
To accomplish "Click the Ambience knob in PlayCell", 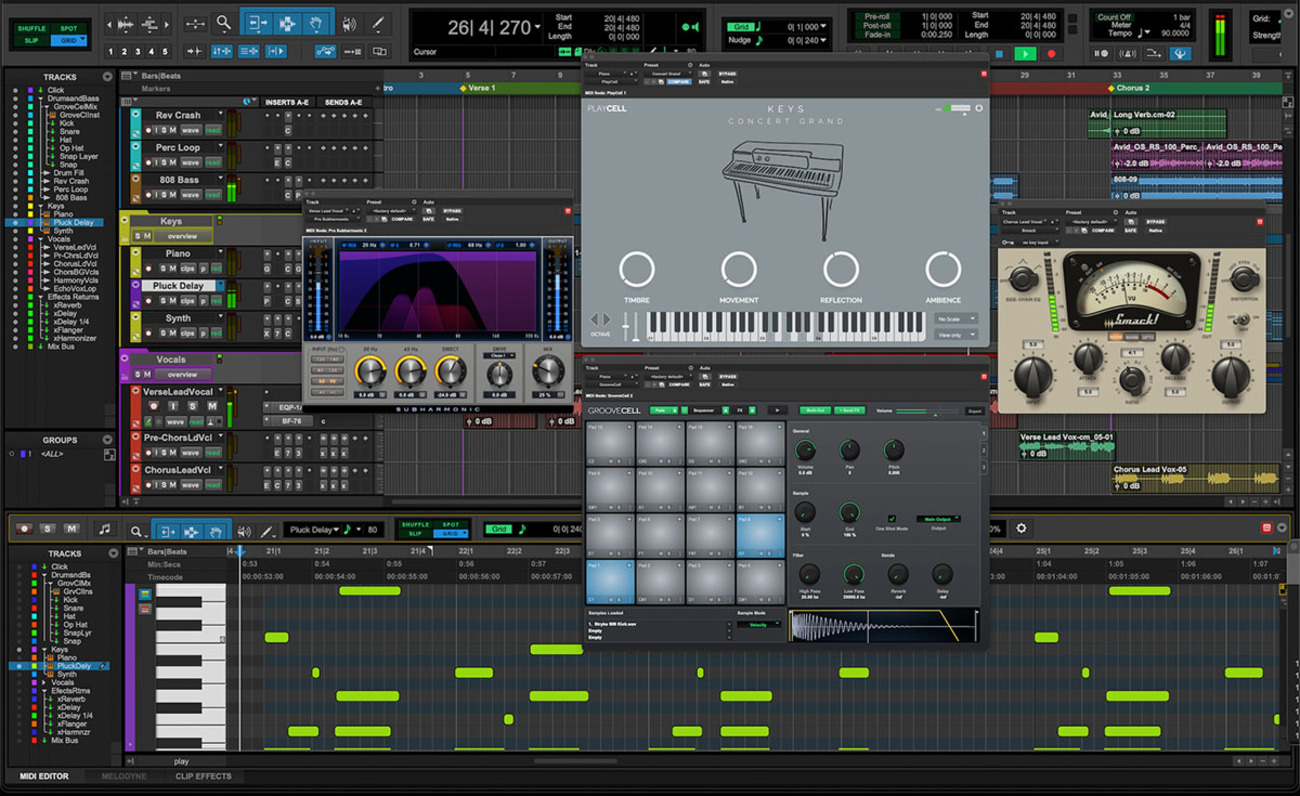I will 943,269.
